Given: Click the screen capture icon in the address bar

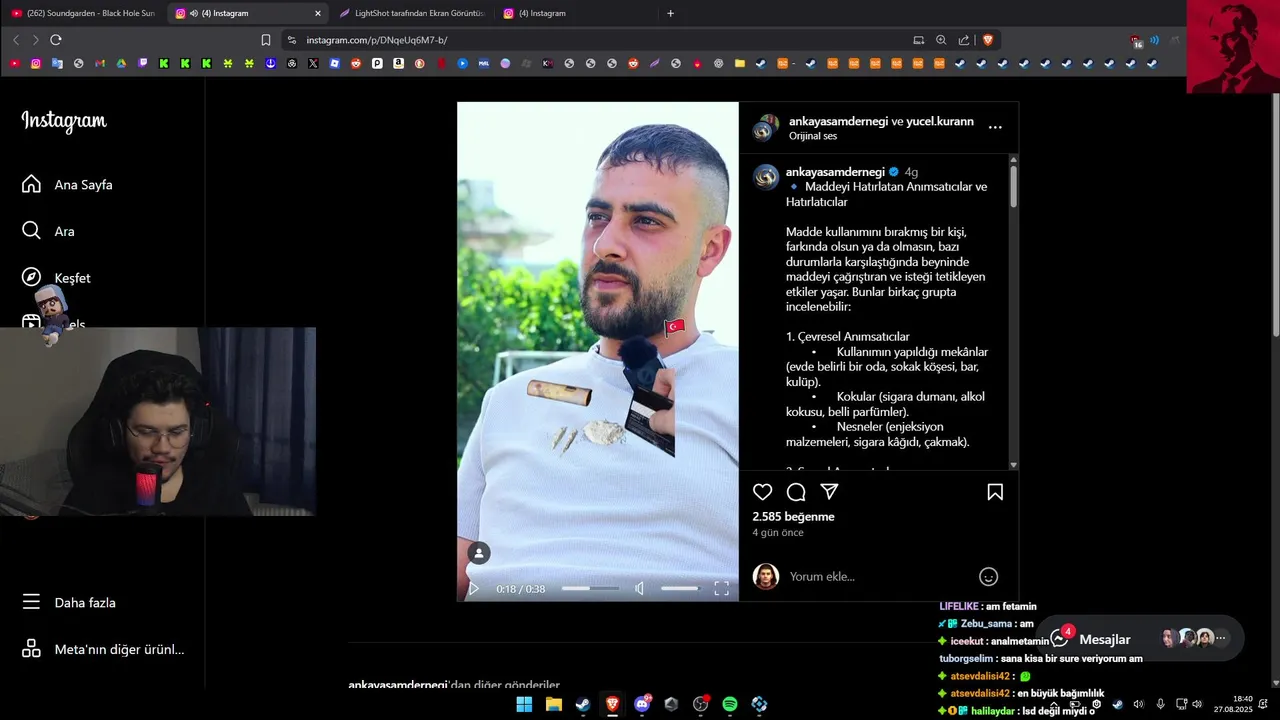Looking at the screenshot, I should (918, 40).
